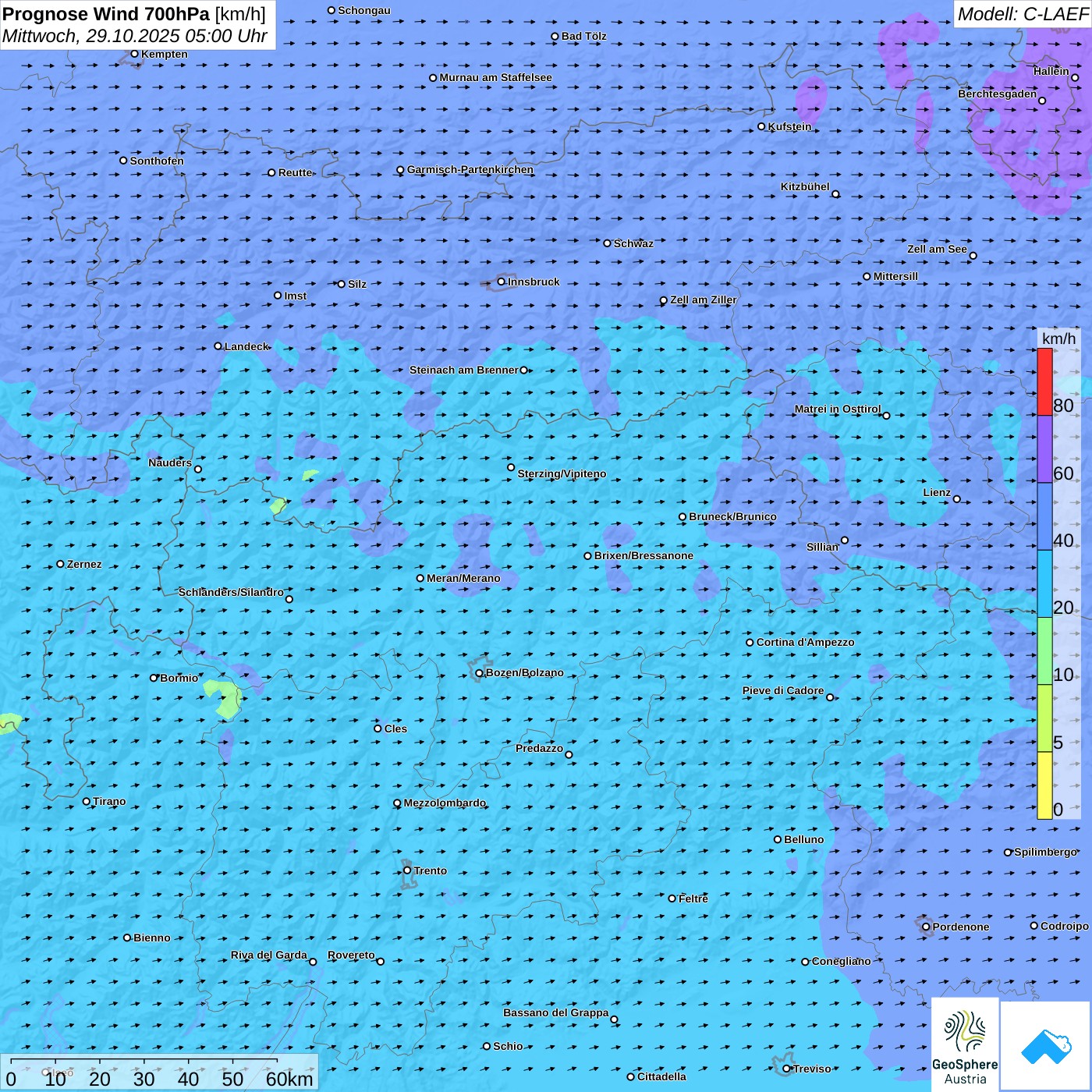Click the 'Murnau am Staffelsee' label
1092x1092 pixels.
coord(495,77)
